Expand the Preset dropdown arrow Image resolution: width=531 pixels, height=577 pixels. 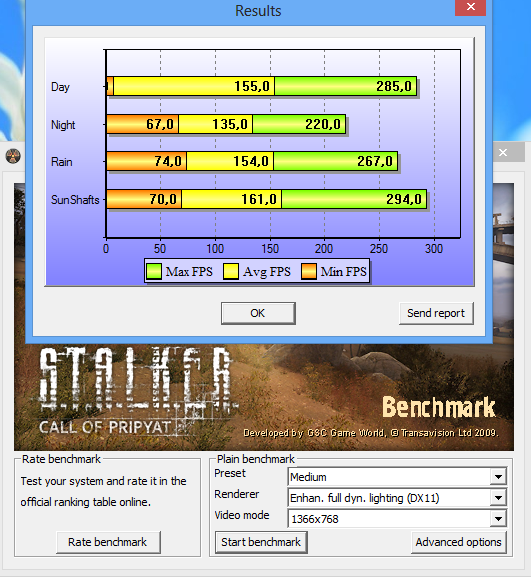(x=498, y=477)
